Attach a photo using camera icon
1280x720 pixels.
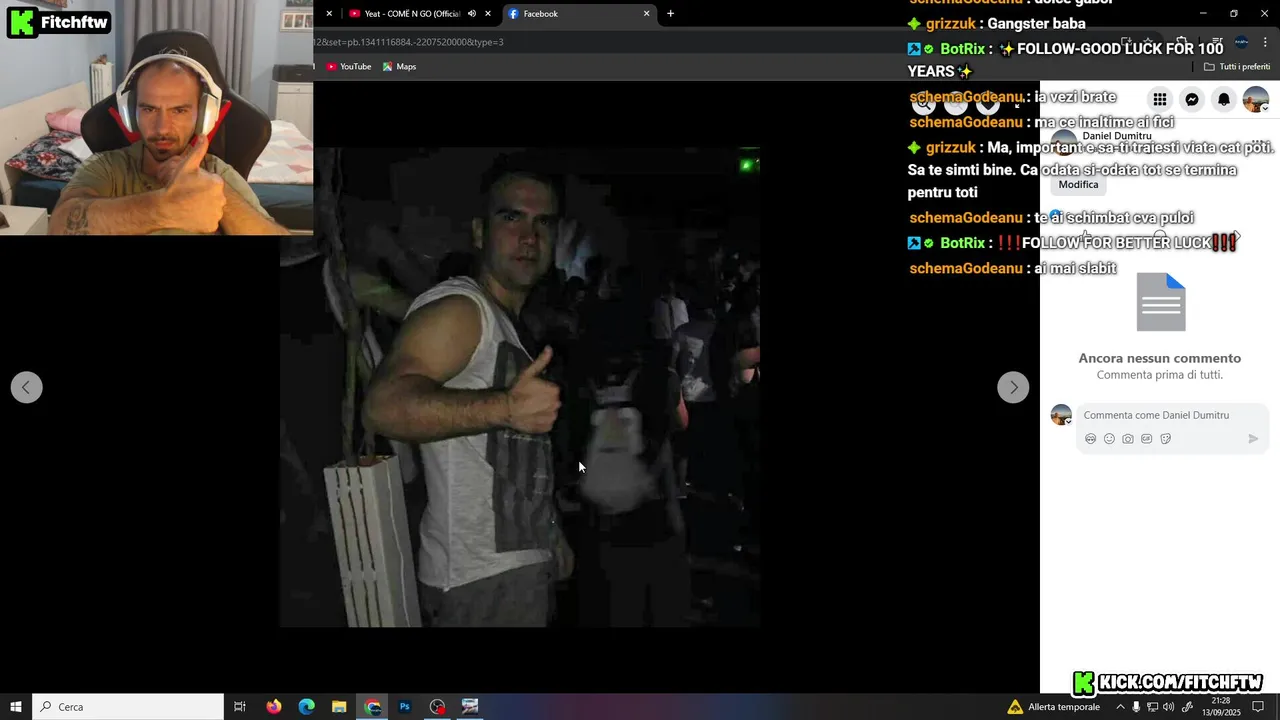pyautogui.click(x=1128, y=439)
